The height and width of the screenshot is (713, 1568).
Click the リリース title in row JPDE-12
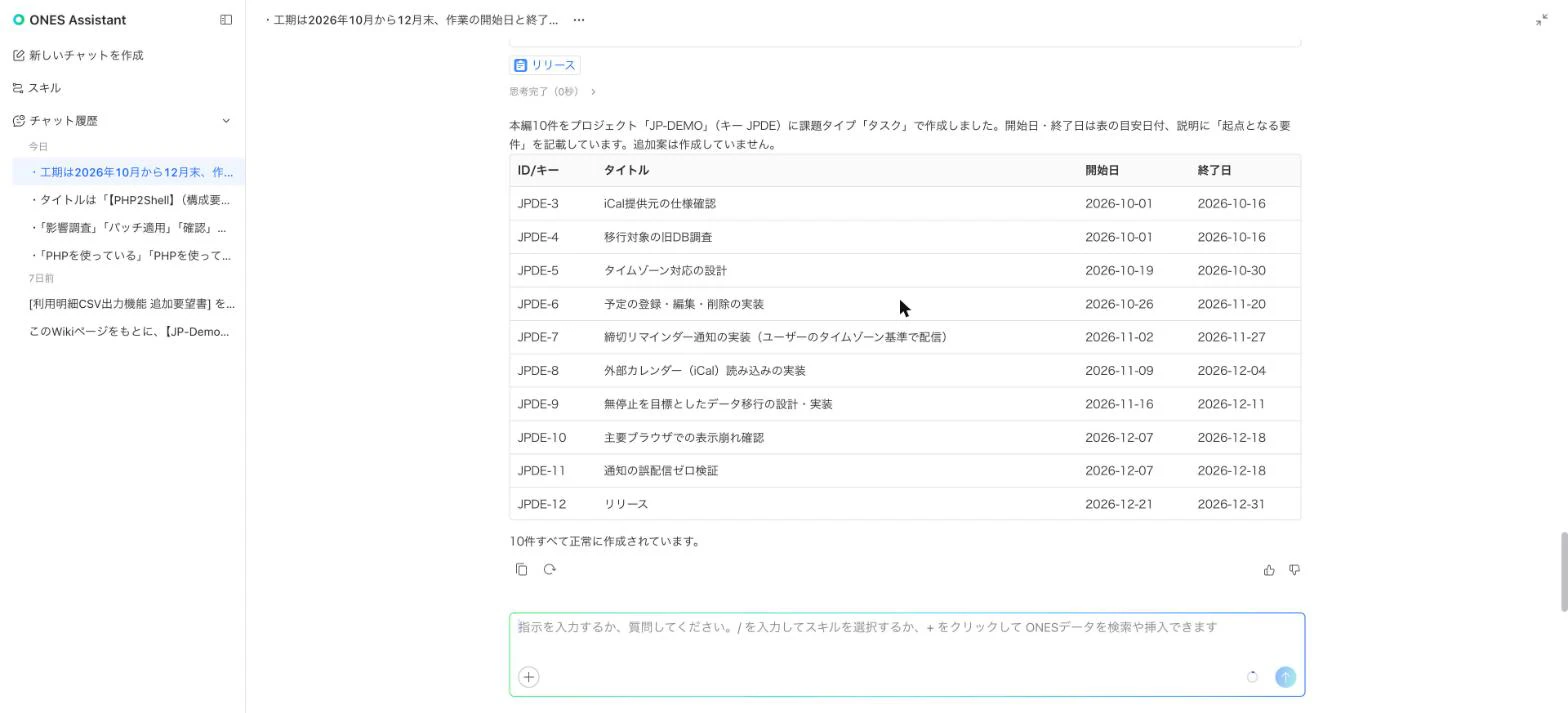626,504
